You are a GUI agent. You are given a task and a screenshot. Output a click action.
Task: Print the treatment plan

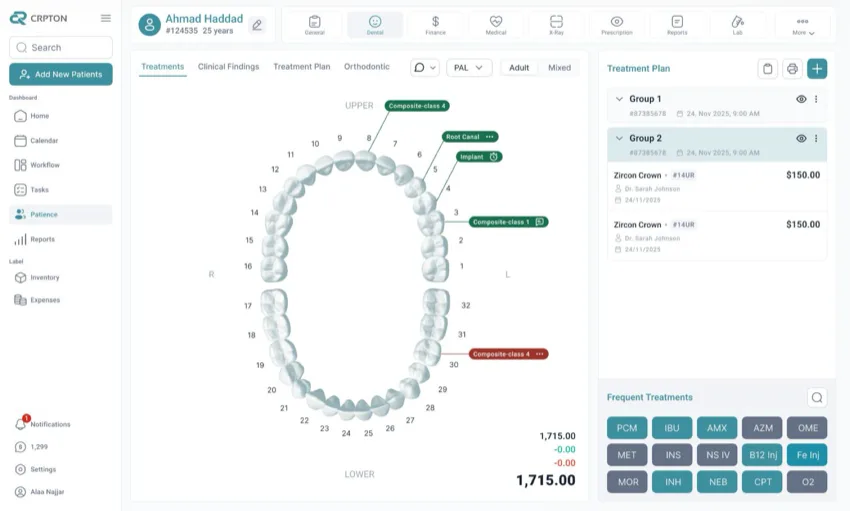[x=792, y=69]
